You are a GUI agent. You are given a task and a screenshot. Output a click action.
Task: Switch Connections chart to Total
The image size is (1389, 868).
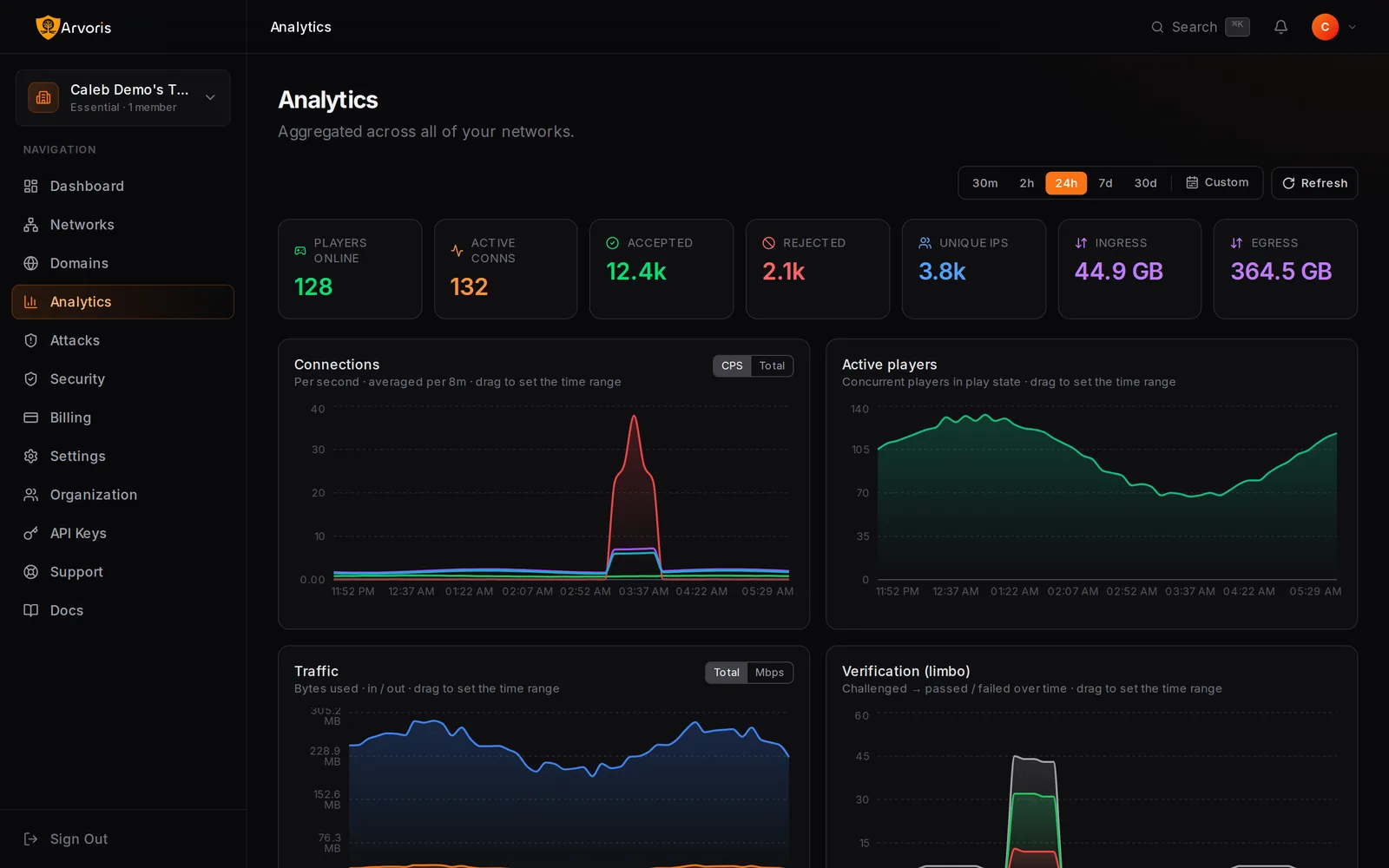[x=772, y=365]
